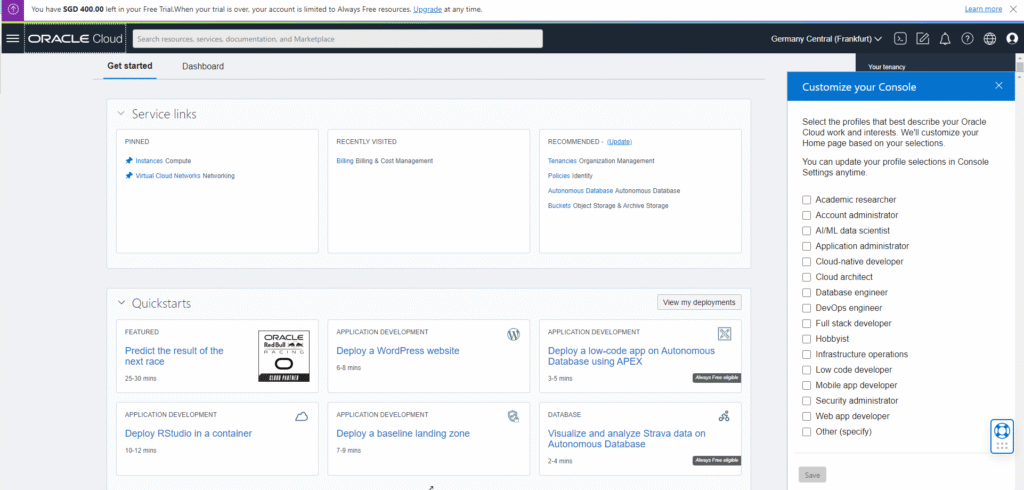Click the cloud icon on RStudio card
The width and height of the screenshot is (1024, 490).
[x=302, y=416]
